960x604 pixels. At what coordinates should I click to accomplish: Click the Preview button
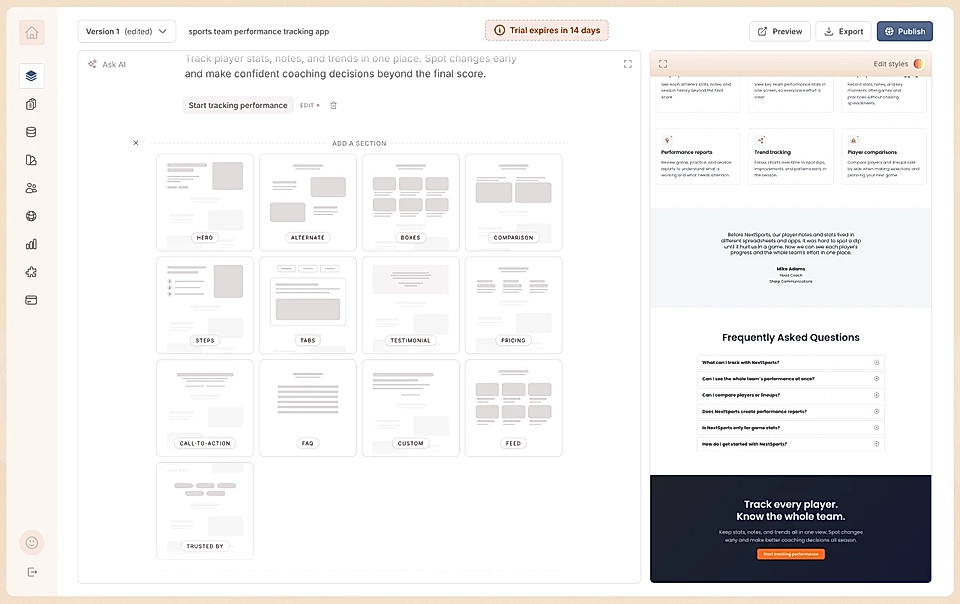click(x=779, y=31)
